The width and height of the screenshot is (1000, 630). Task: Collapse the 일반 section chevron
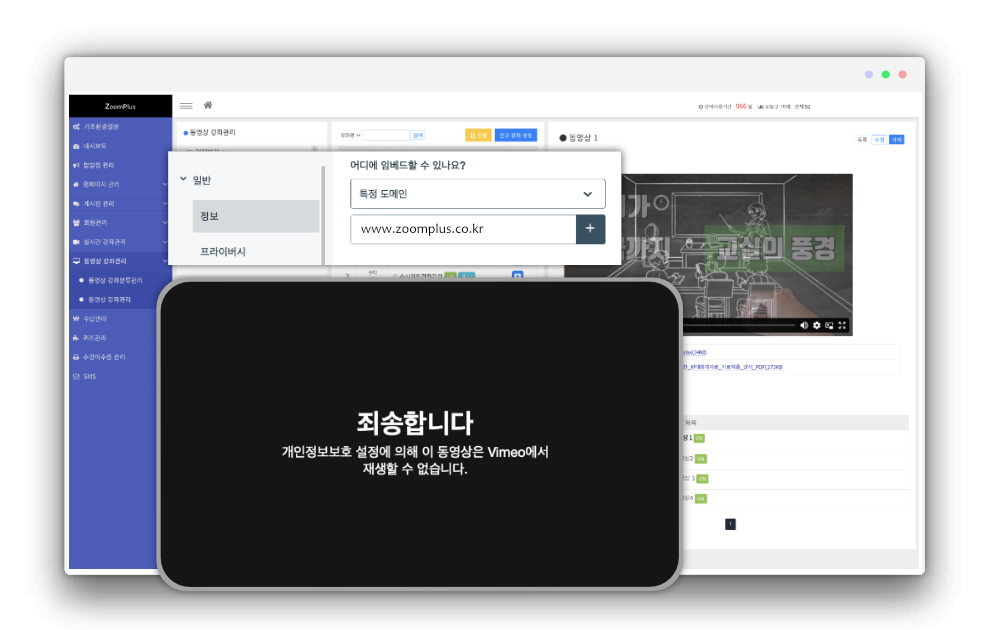point(184,179)
